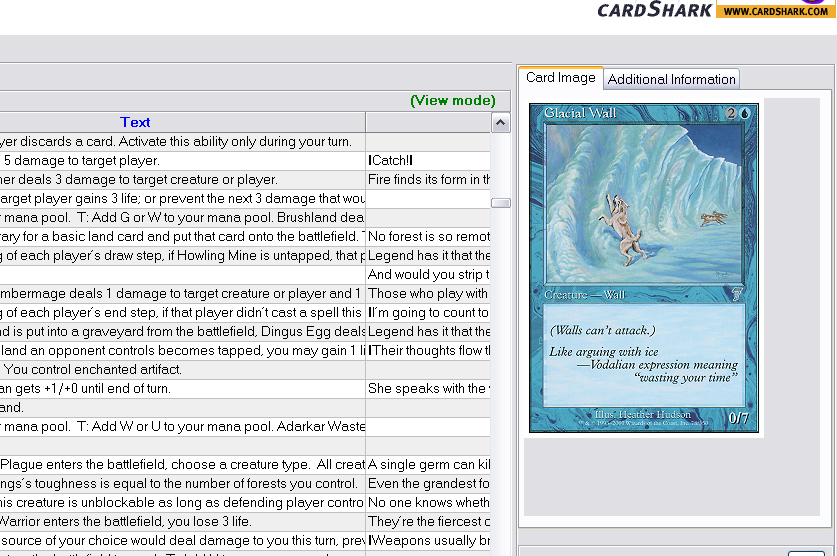Click the Glacial Wall card image
The height and width of the screenshot is (556, 837).
644,268
